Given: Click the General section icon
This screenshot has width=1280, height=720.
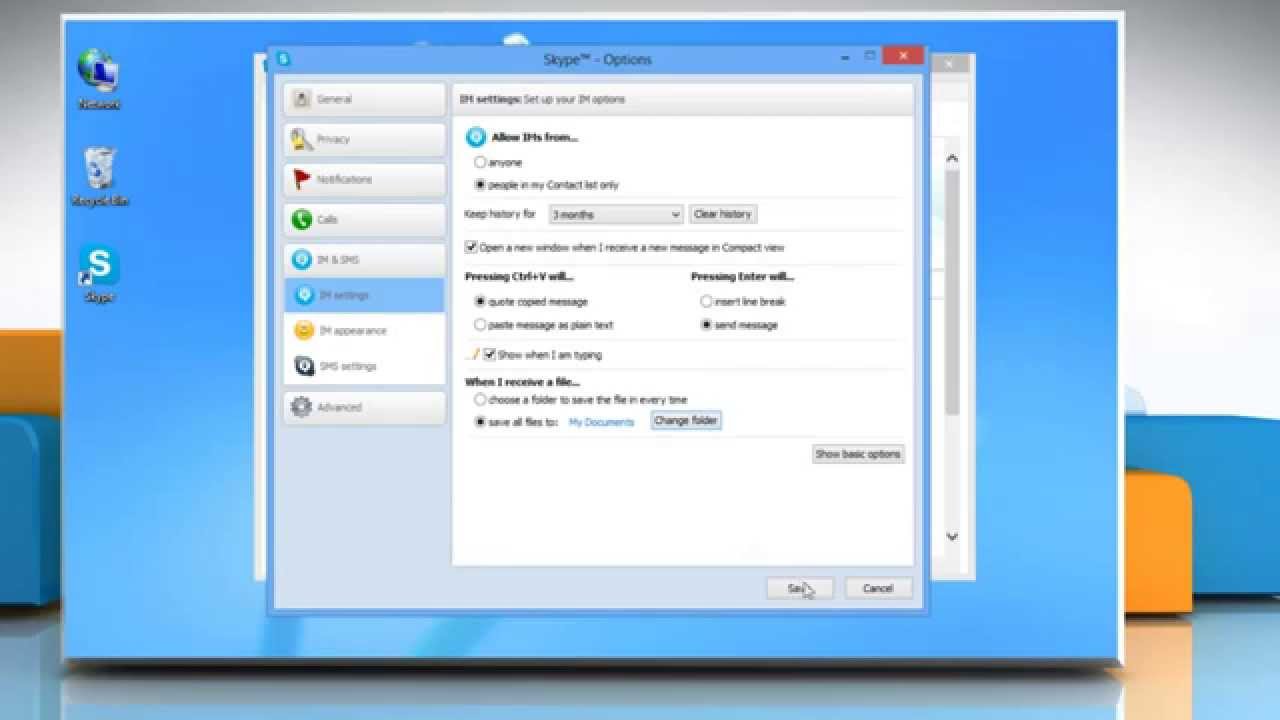Looking at the screenshot, I should [301, 99].
